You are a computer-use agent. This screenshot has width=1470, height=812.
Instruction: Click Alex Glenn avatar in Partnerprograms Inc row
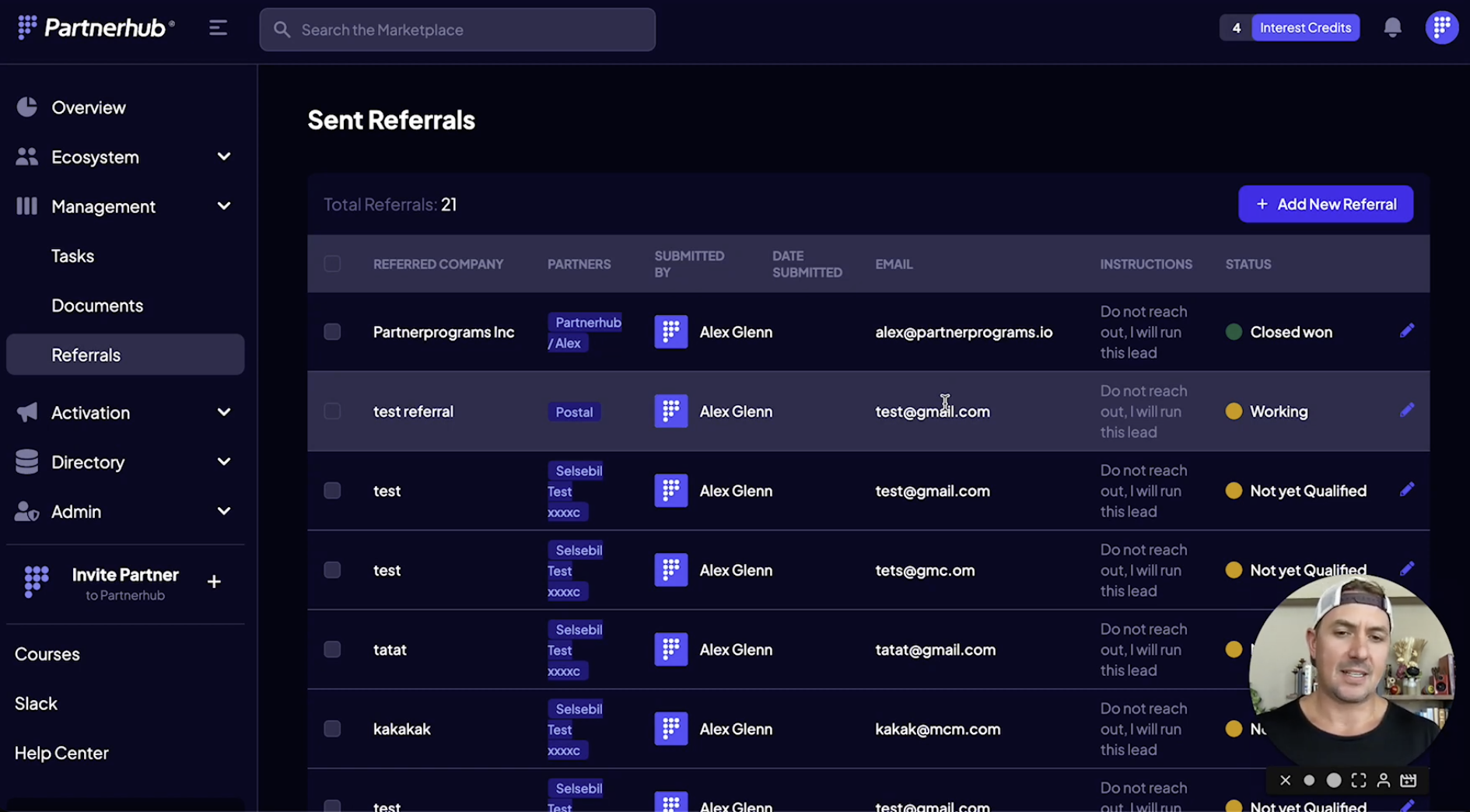[670, 332]
